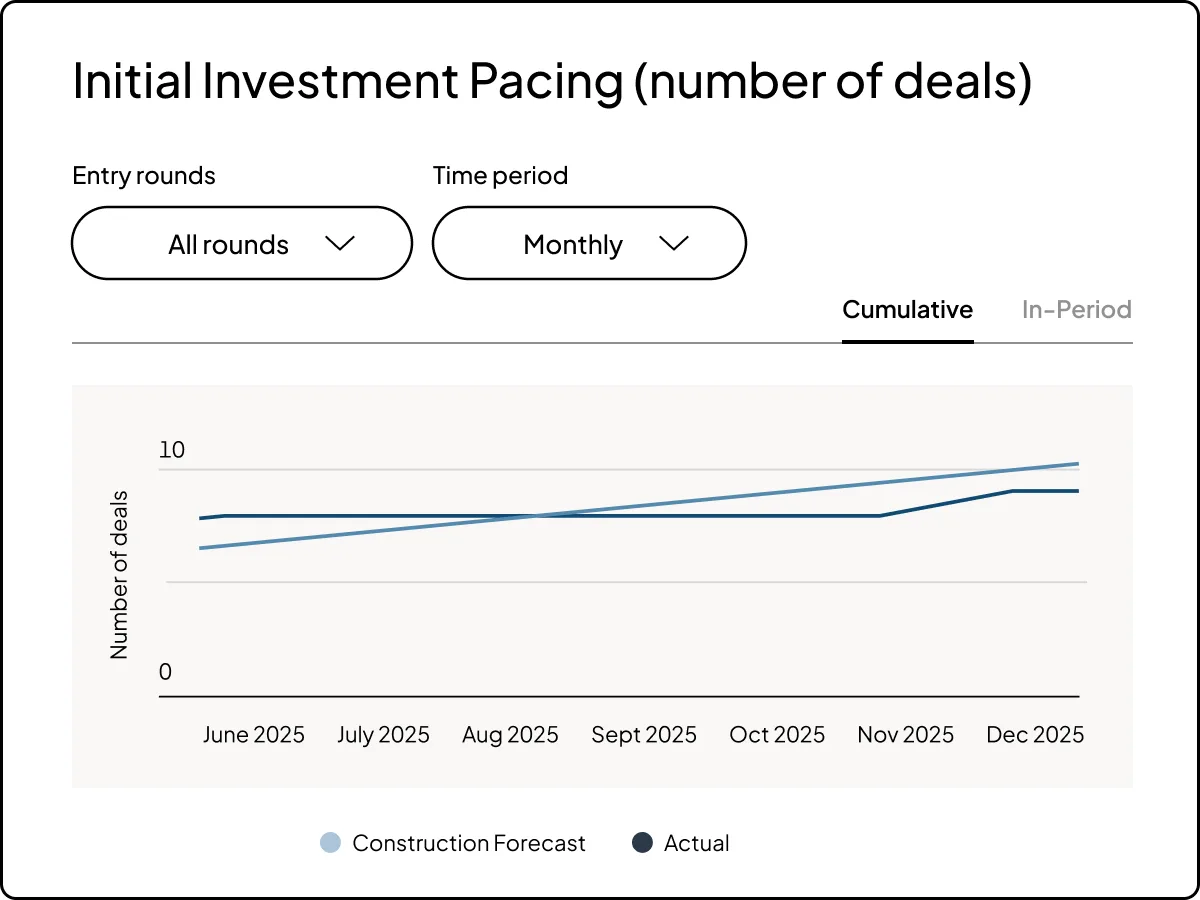Click the Construction Forecast legend dot
The height and width of the screenshot is (900, 1200).
[x=330, y=843]
